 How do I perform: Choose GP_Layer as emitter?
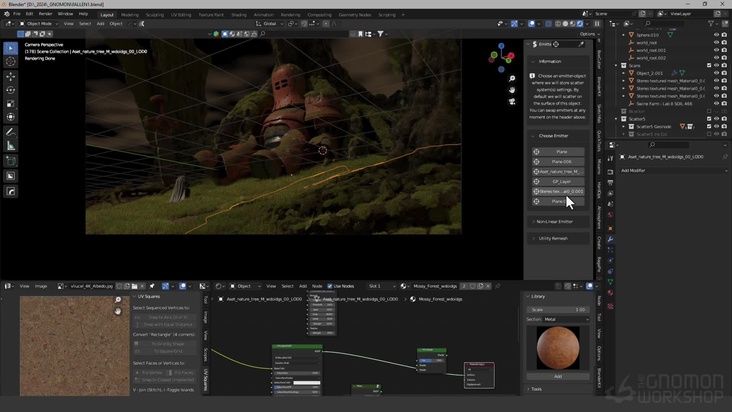coord(558,182)
